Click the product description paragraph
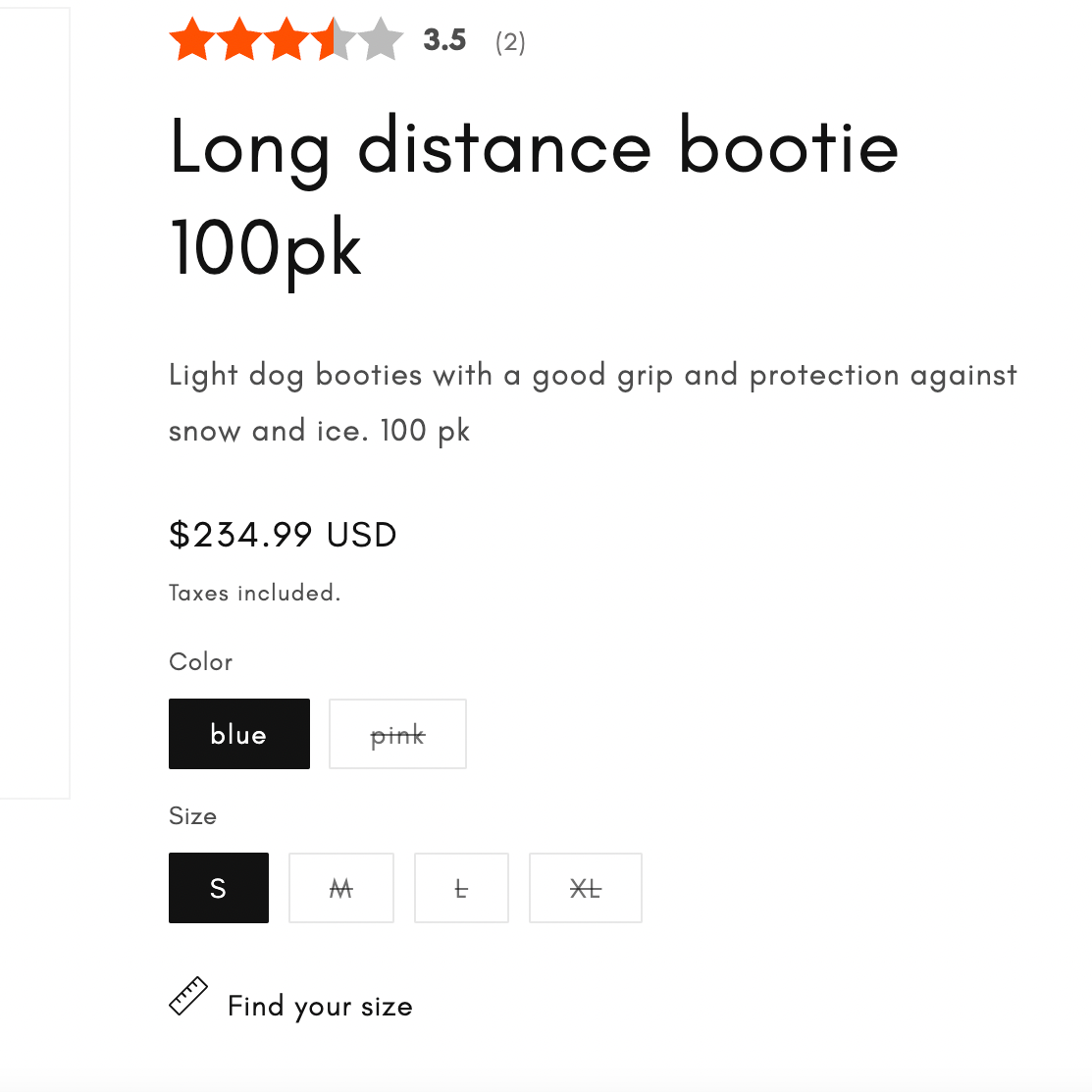Image resolution: width=1092 pixels, height=1092 pixels. 593,402
